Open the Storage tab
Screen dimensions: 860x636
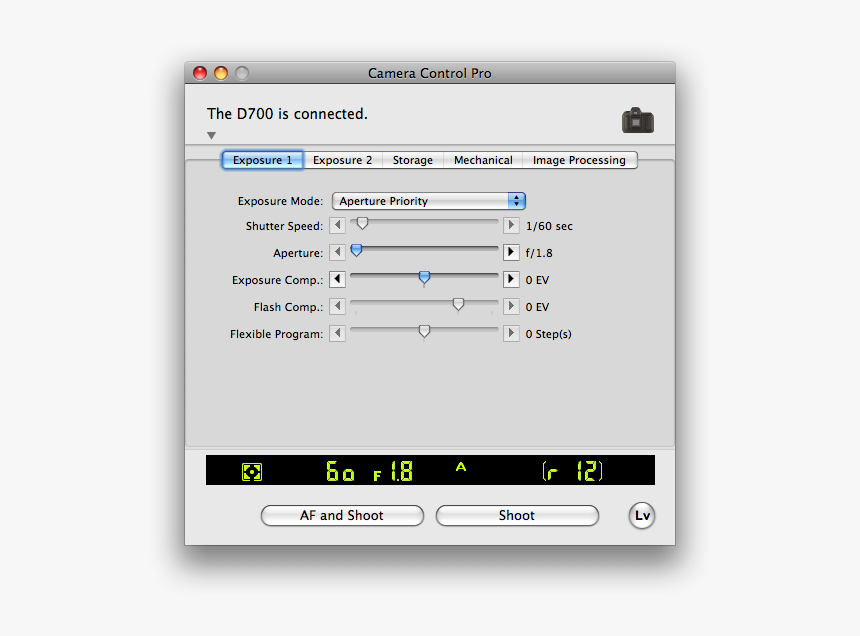tap(412, 160)
